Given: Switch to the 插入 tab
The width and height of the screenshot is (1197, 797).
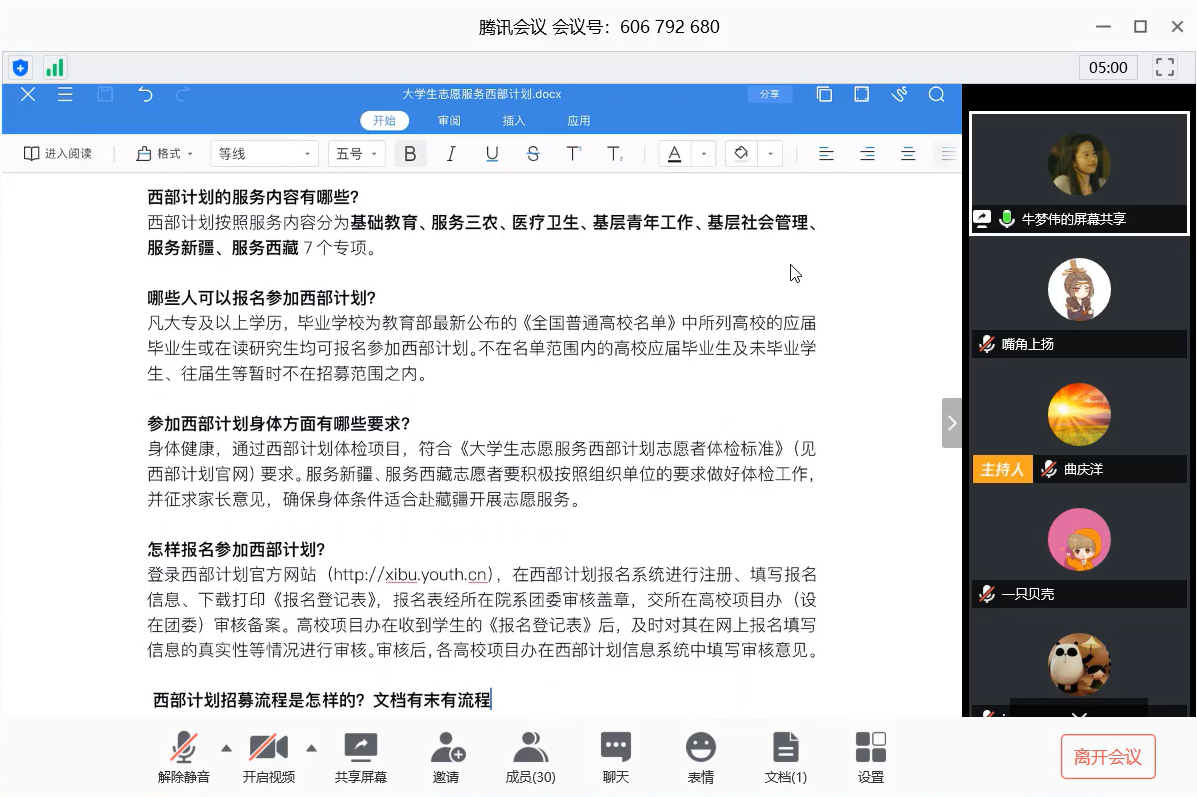Looking at the screenshot, I should coord(514,121).
